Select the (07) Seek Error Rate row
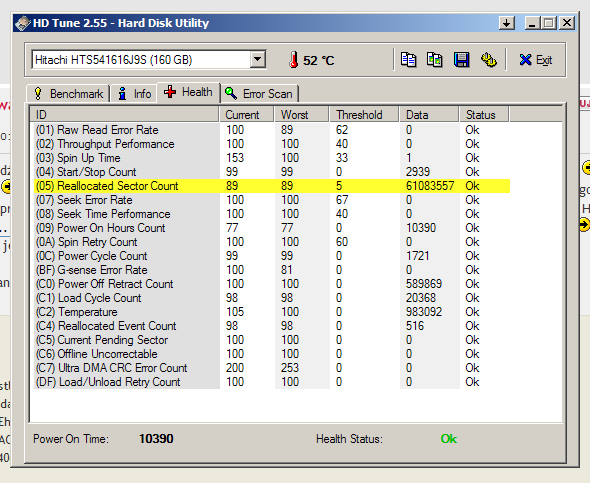 coord(272,200)
